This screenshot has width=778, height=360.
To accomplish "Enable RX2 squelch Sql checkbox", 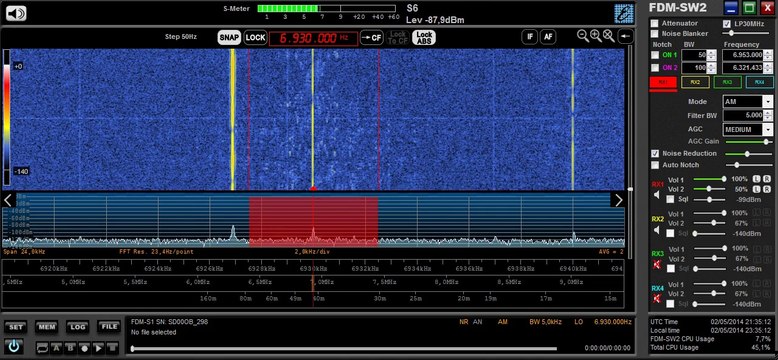I will [670, 233].
